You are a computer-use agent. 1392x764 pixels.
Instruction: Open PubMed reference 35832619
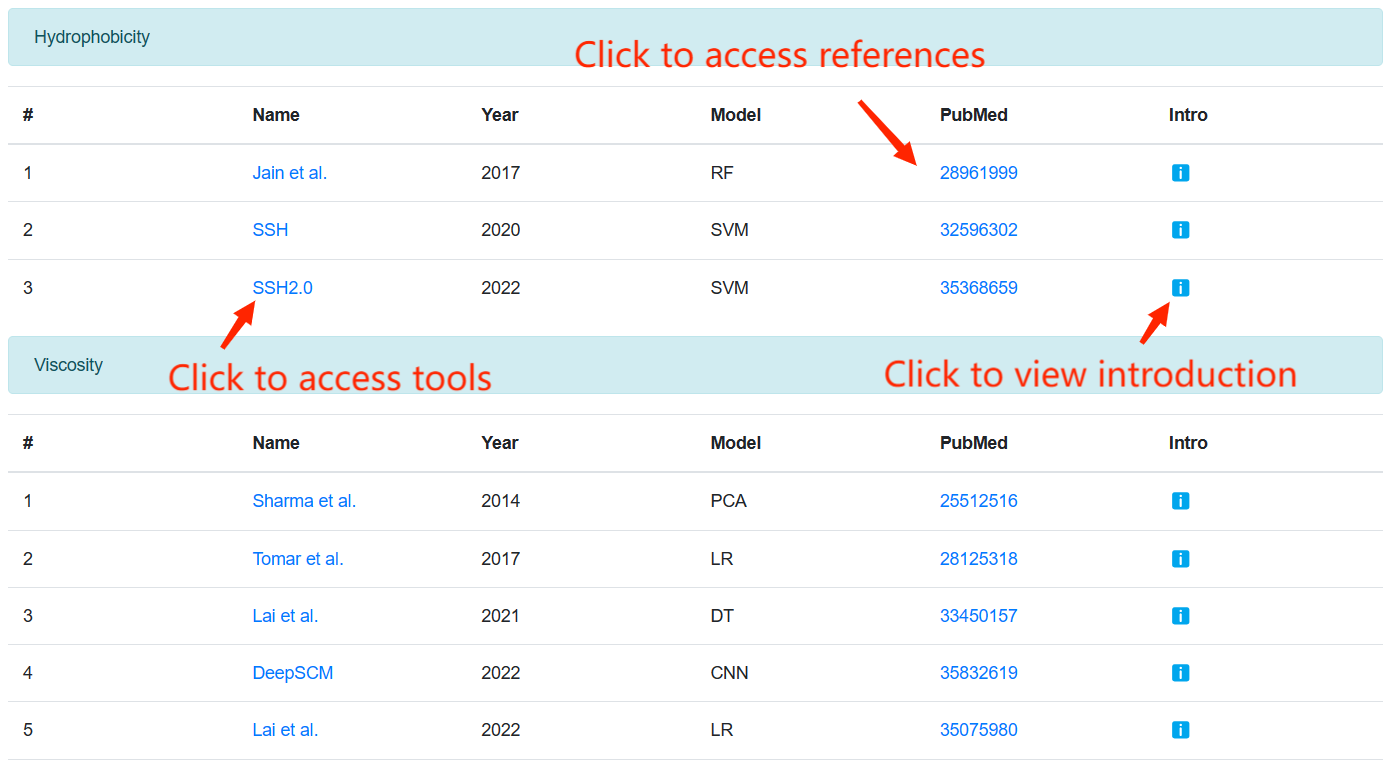[x=979, y=673]
